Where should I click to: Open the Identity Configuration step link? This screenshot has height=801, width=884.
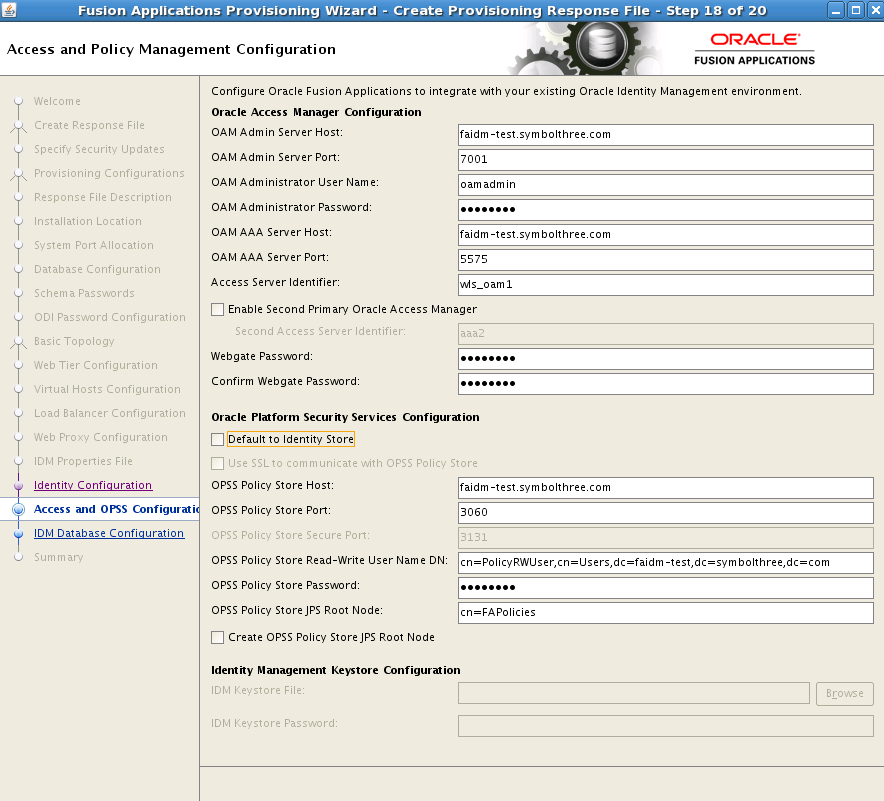click(x=93, y=485)
